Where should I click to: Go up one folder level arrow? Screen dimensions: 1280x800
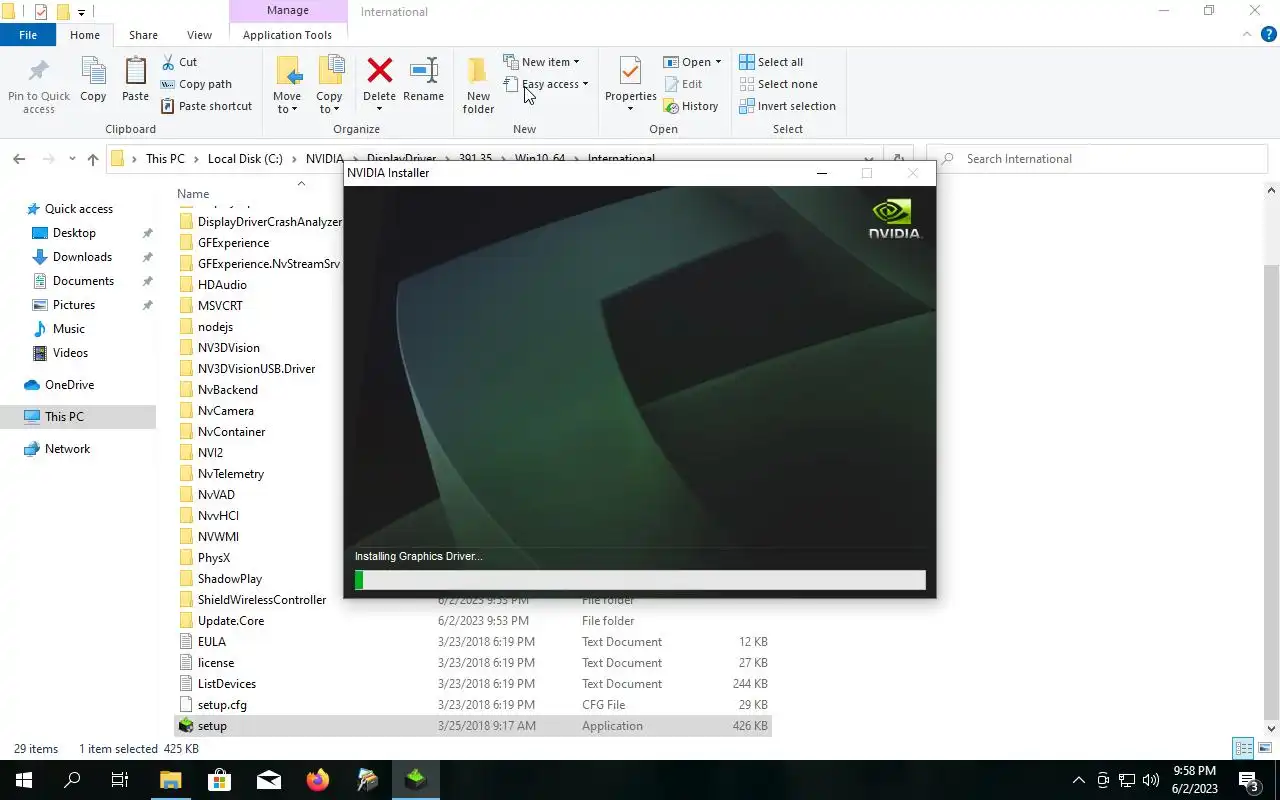coord(93,159)
